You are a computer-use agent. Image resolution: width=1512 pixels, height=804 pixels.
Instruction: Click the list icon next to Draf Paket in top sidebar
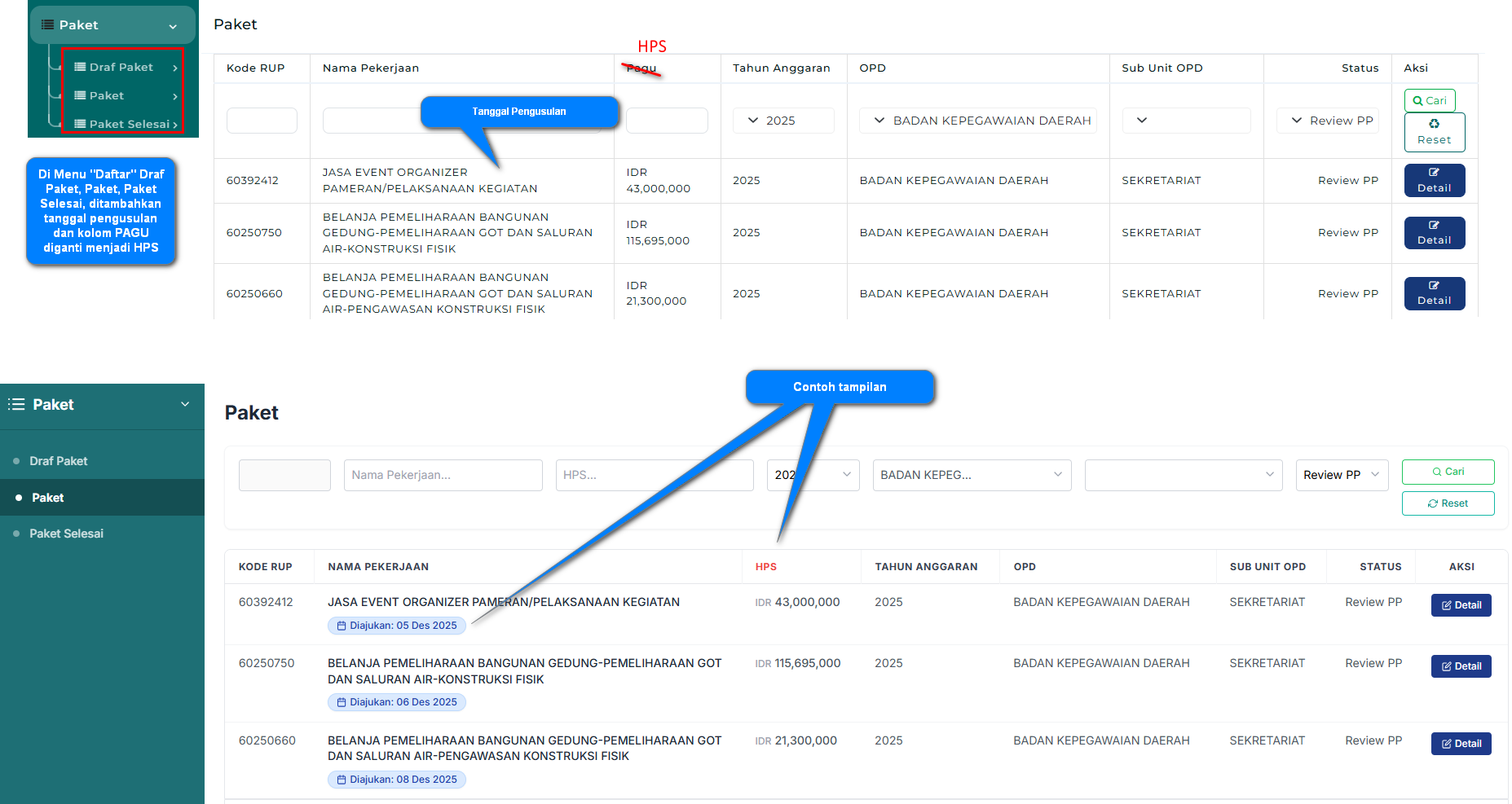click(x=80, y=67)
